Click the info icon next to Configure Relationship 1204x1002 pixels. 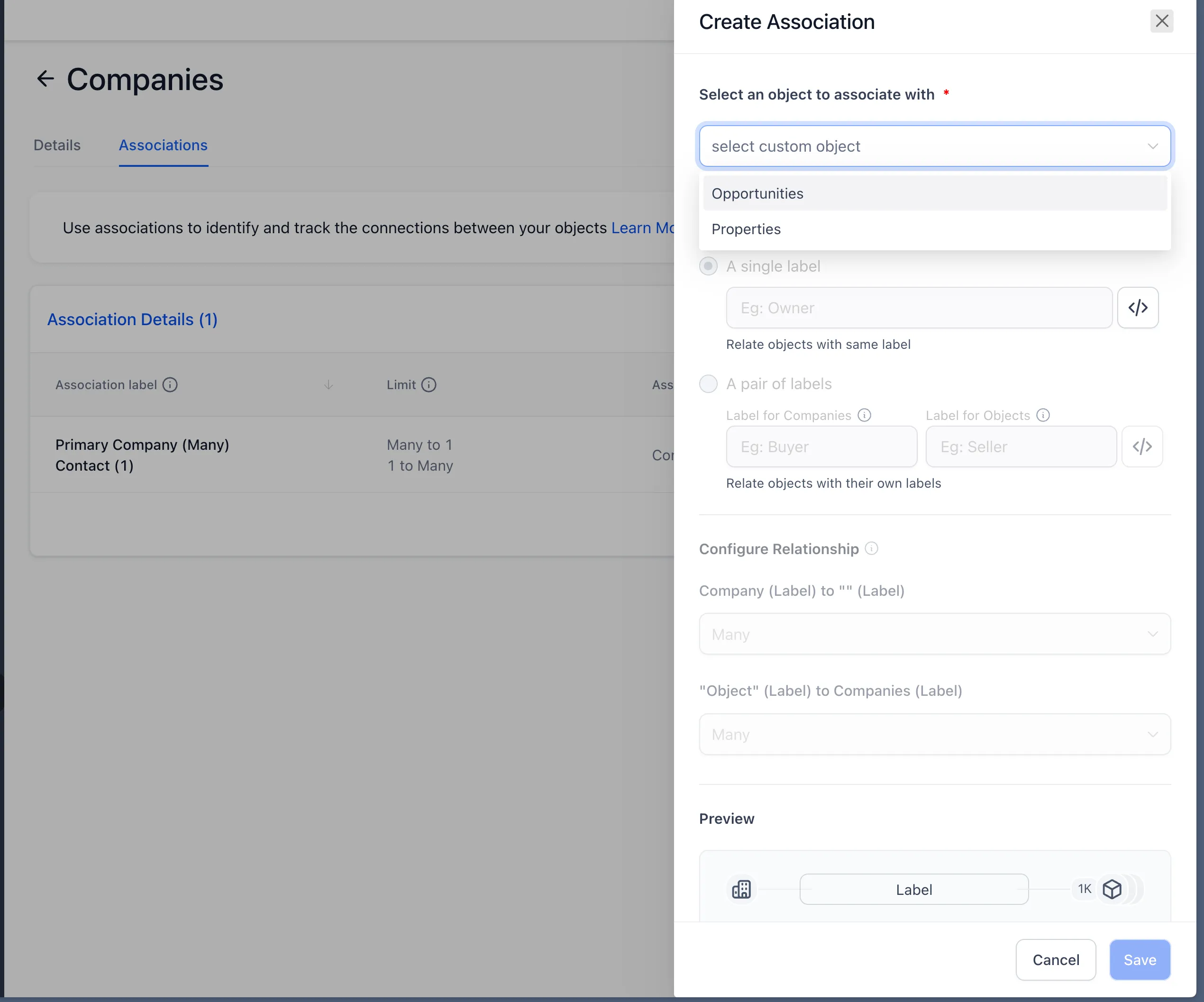[871, 548]
